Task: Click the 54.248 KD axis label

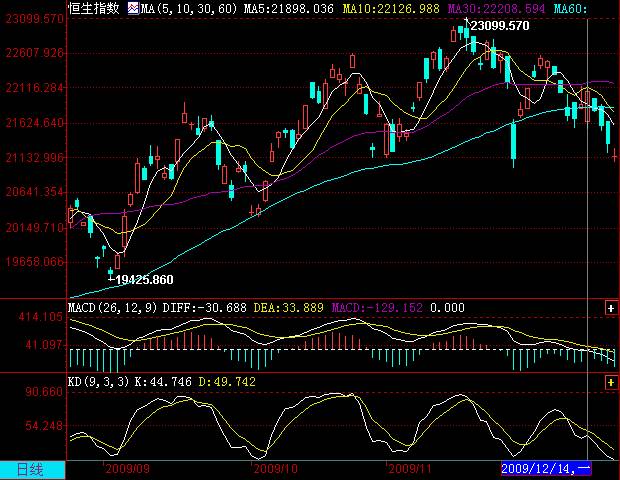Action: click(43, 426)
